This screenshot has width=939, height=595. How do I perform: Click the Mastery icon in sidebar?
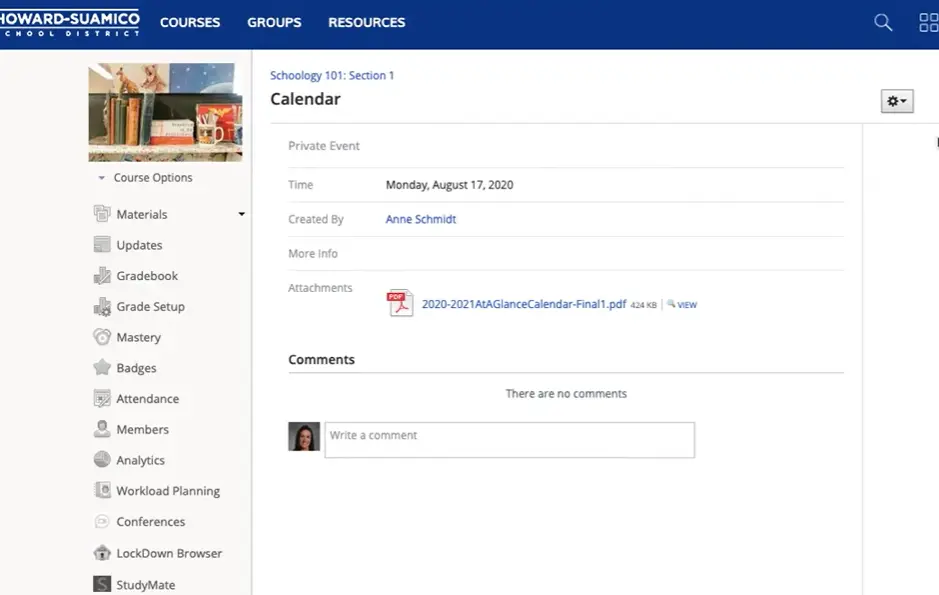(x=102, y=337)
